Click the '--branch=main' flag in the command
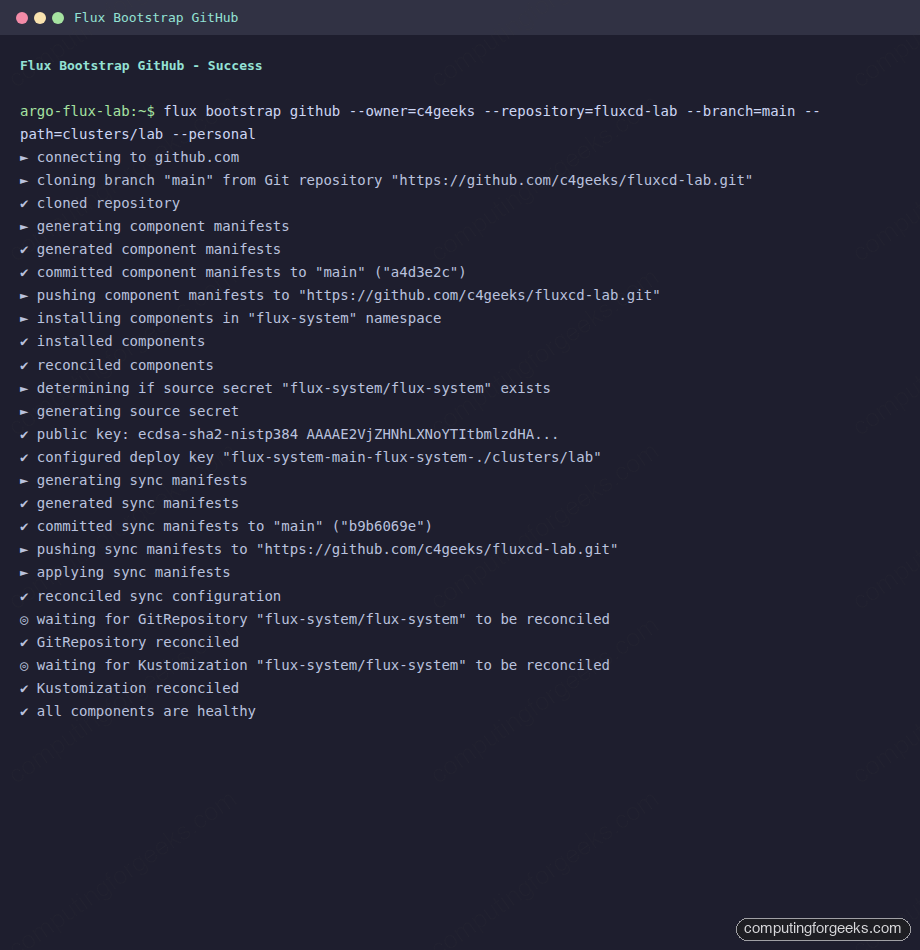Screen dimensions: 920x950 (741, 111)
